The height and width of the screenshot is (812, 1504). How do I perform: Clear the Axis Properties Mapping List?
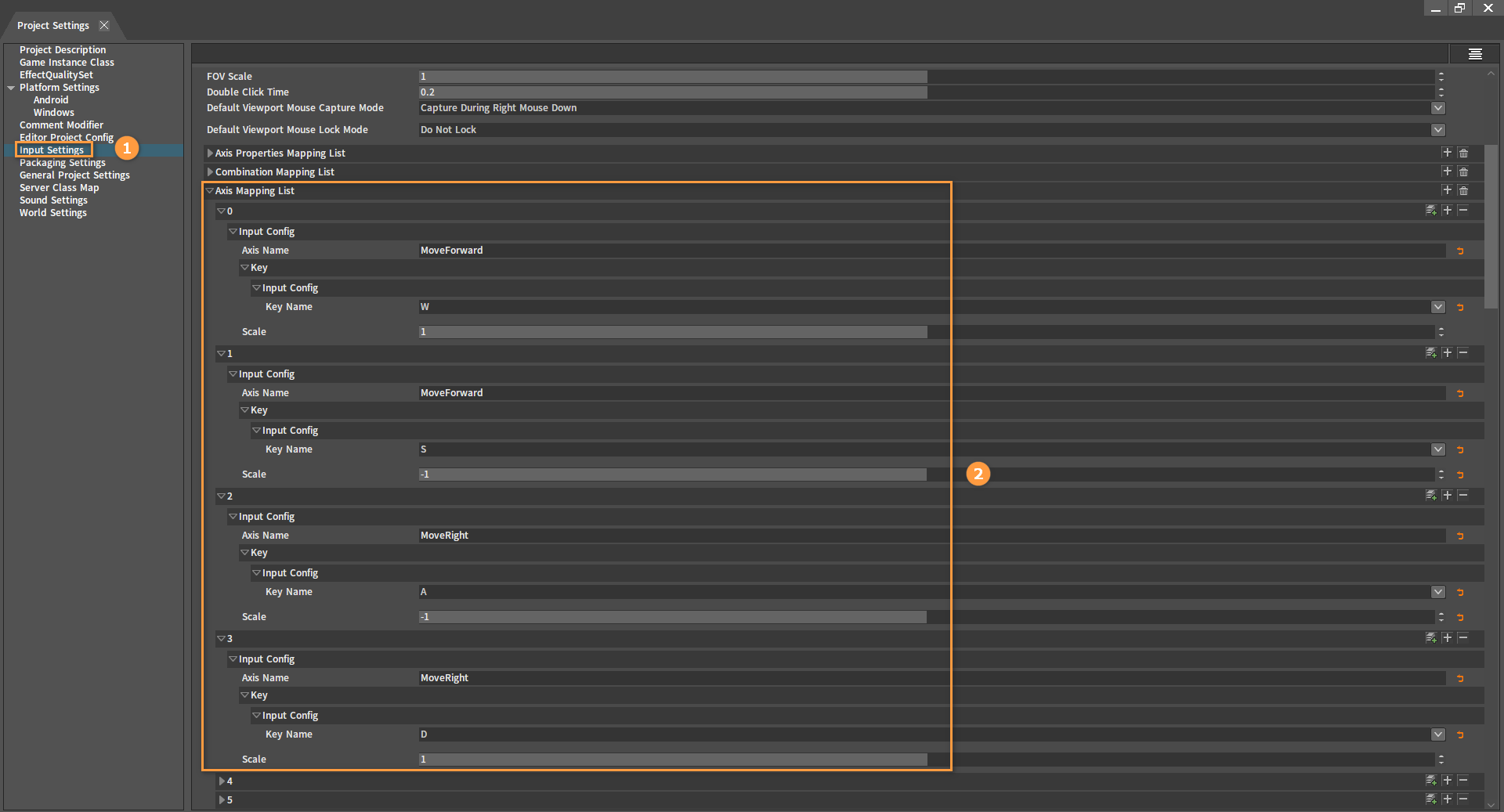pos(1463,153)
